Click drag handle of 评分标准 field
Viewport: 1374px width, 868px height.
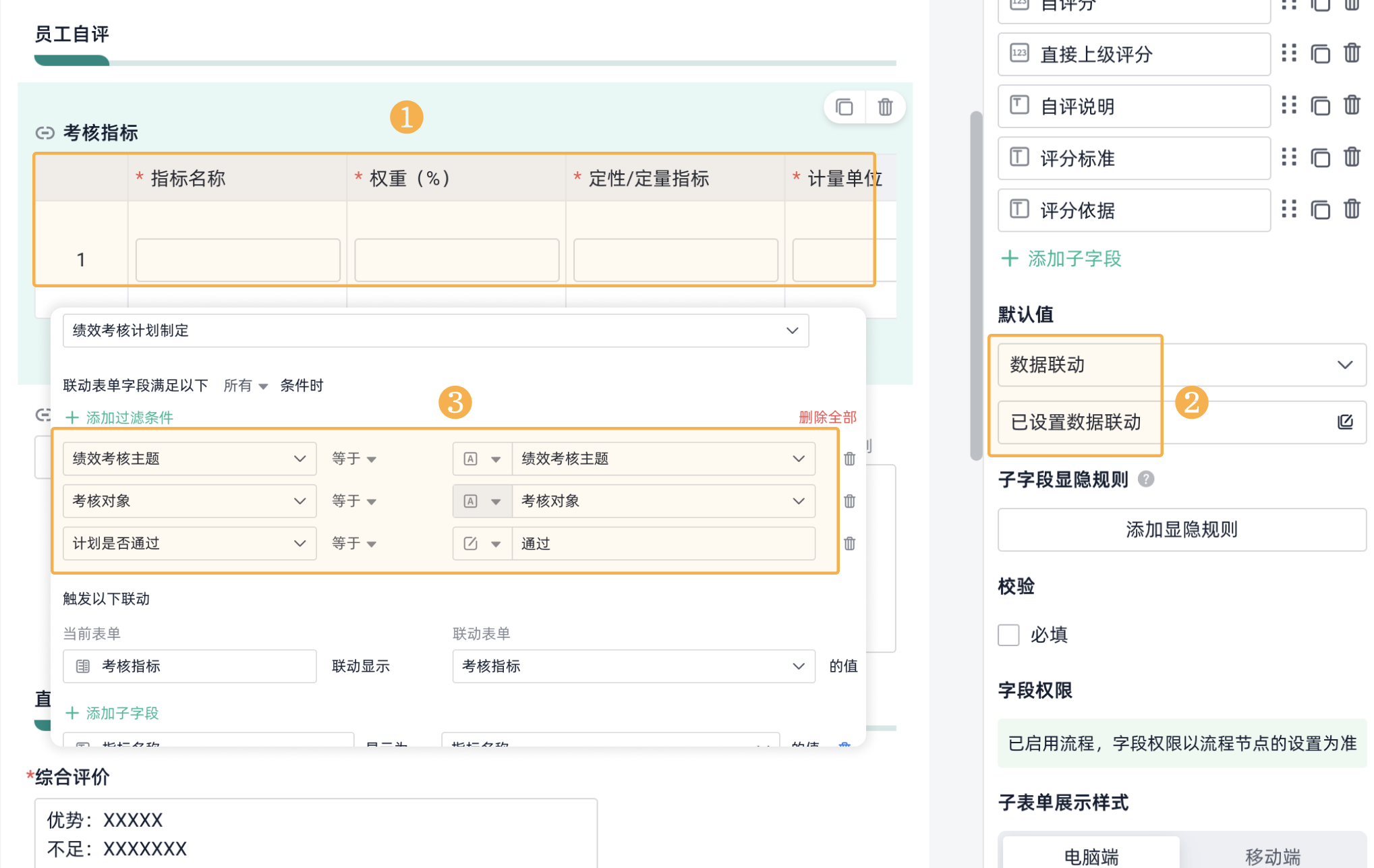coord(1288,158)
